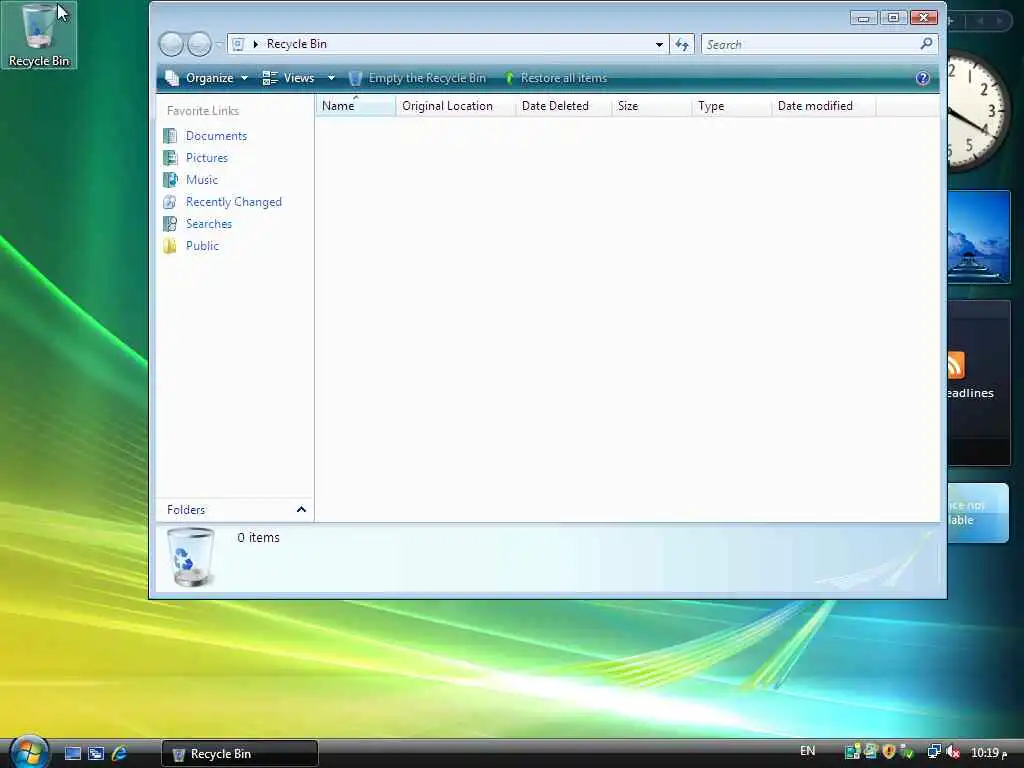The image size is (1024, 768).
Task: Click the Folders pane label
Action: point(185,510)
